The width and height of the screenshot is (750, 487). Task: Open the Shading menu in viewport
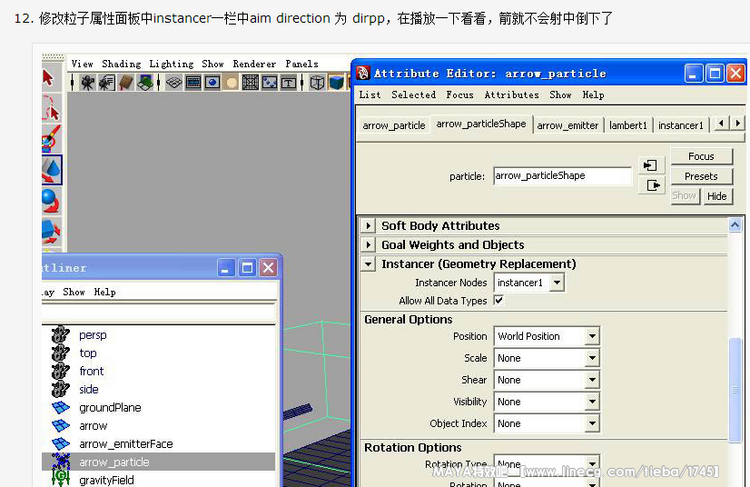coord(121,64)
